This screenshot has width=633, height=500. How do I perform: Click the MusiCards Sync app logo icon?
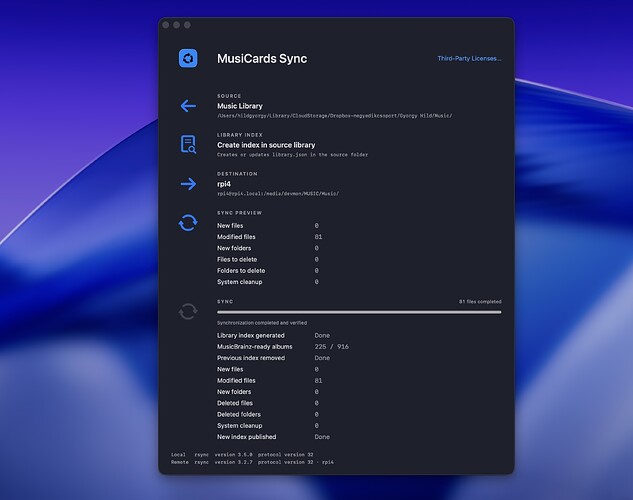188,59
